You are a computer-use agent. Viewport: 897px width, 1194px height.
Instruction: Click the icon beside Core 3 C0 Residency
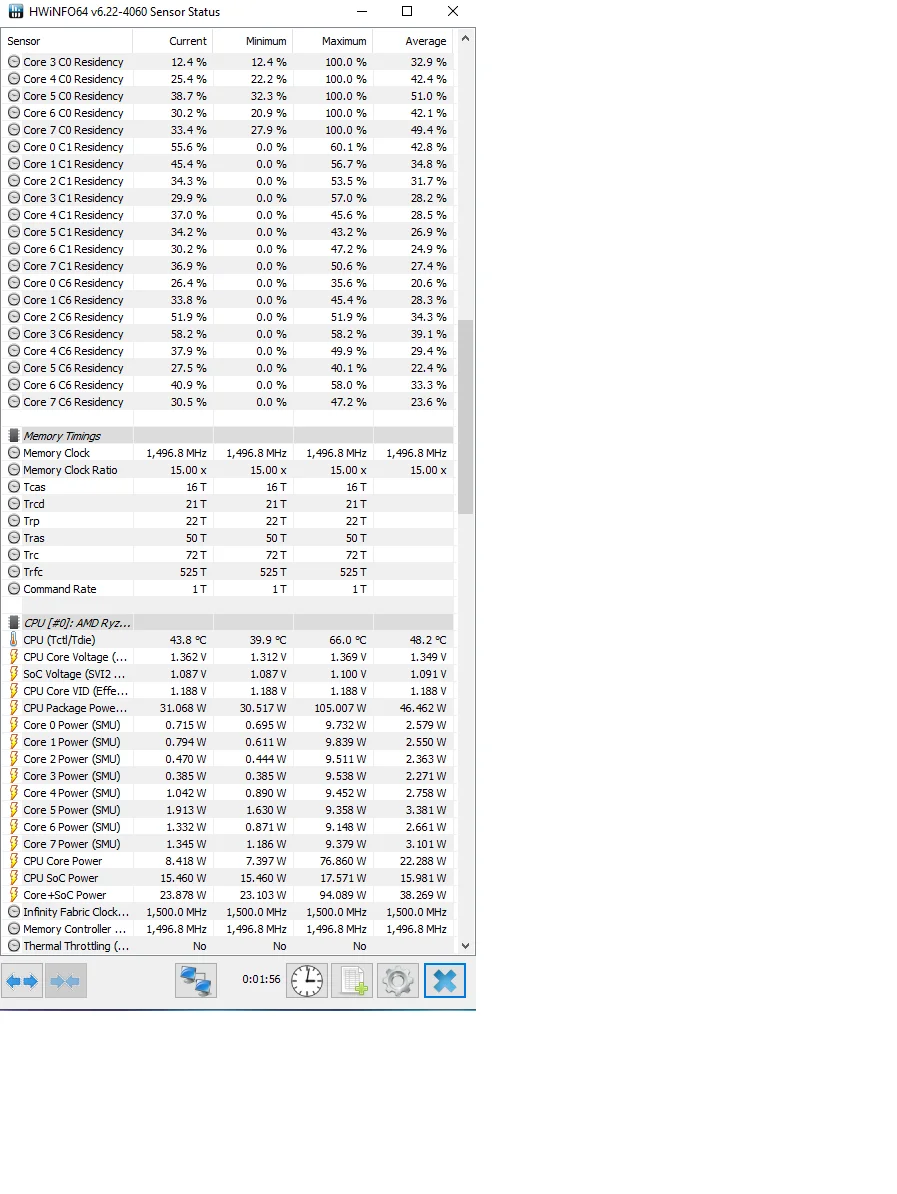pos(14,62)
